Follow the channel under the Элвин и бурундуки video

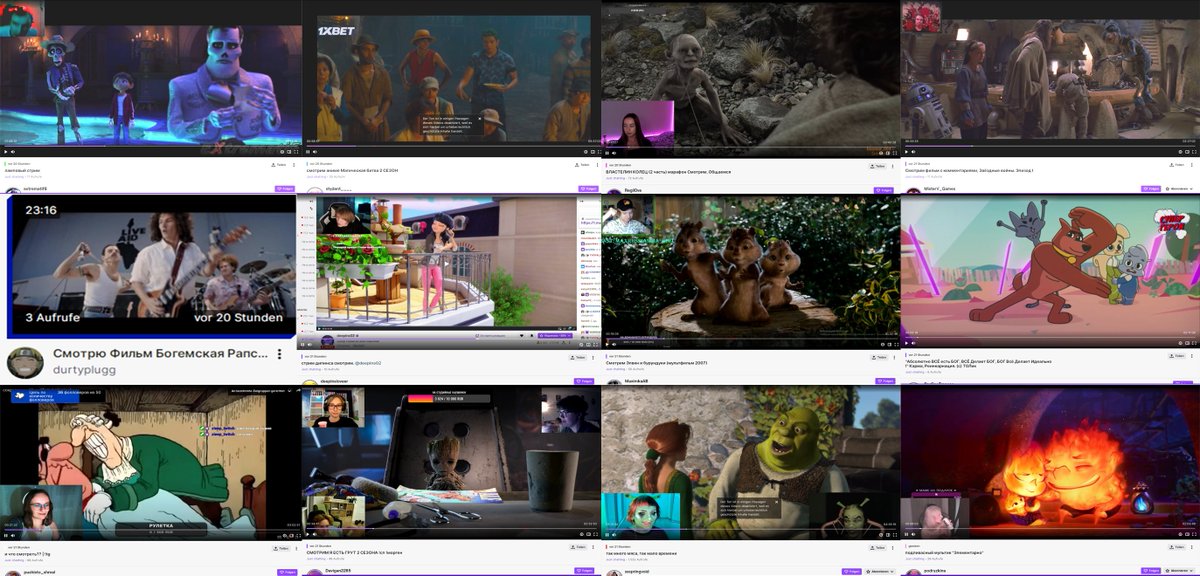coord(886,381)
